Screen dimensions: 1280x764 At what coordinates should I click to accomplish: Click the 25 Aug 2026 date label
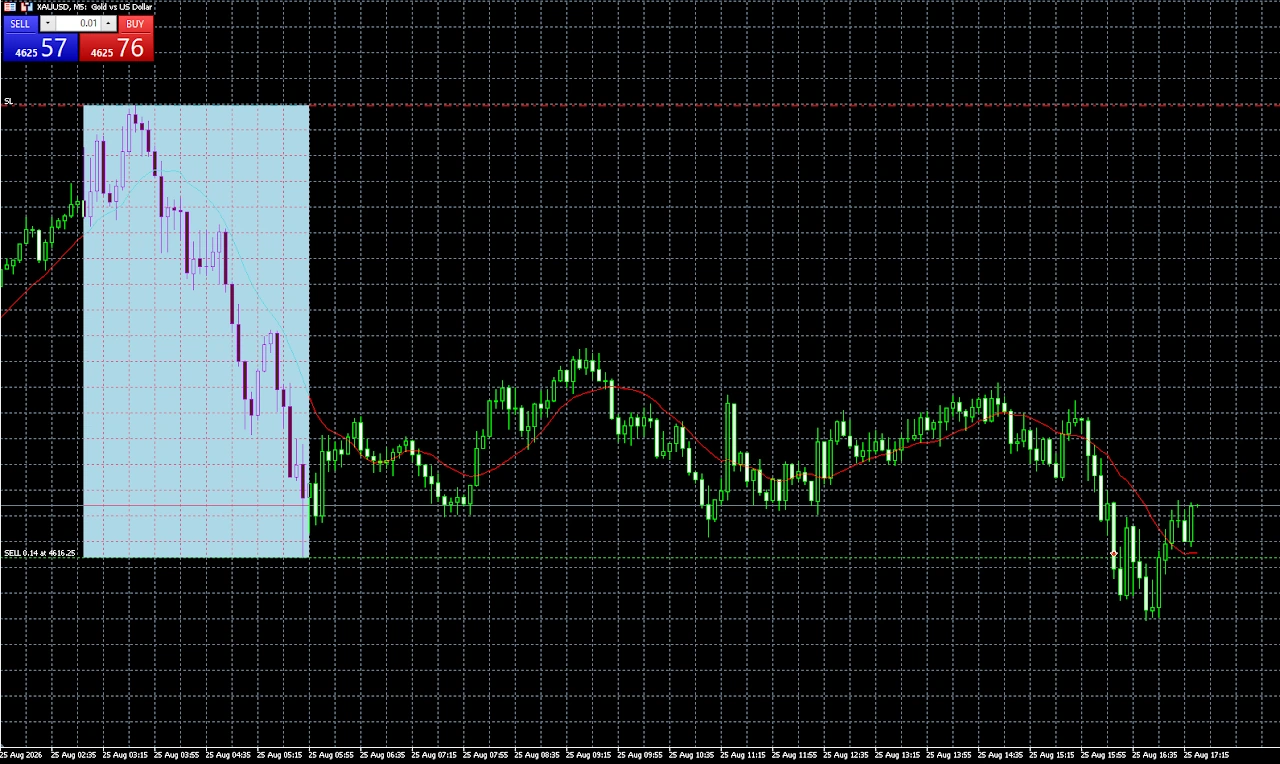click(x=19, y=755)
